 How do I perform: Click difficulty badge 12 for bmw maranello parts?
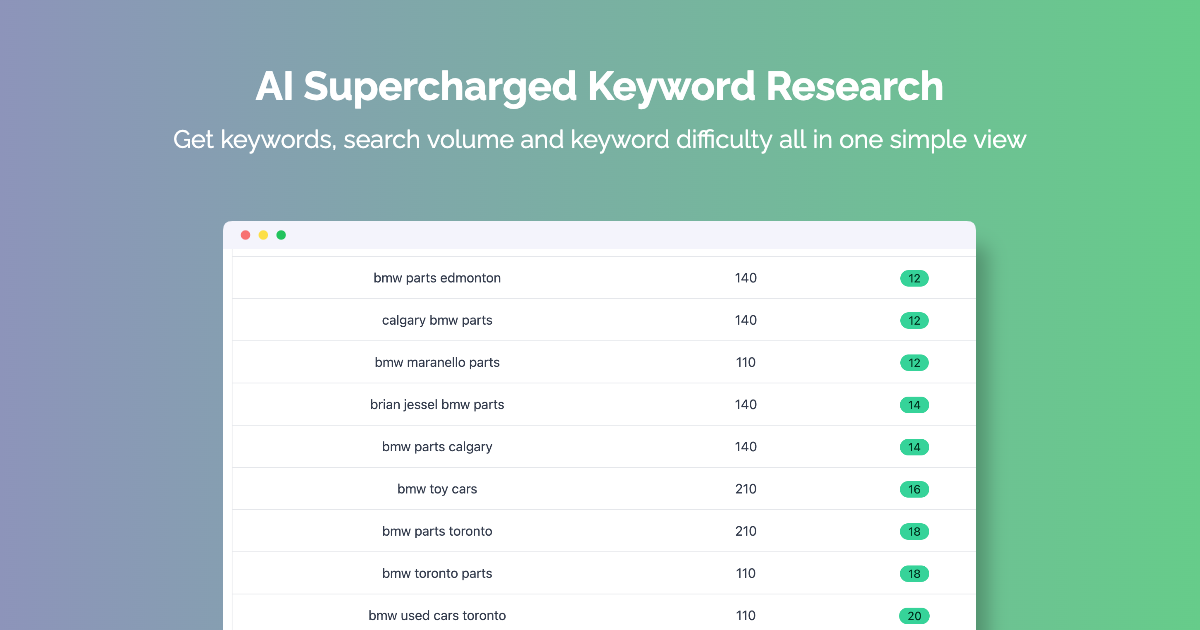coord(914,363)
